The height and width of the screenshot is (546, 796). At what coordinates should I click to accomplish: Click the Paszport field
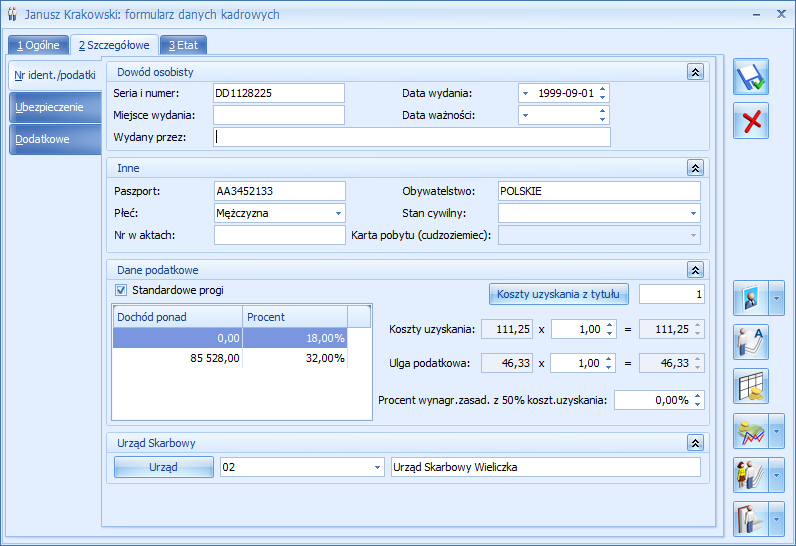click(x=280, y=191)
